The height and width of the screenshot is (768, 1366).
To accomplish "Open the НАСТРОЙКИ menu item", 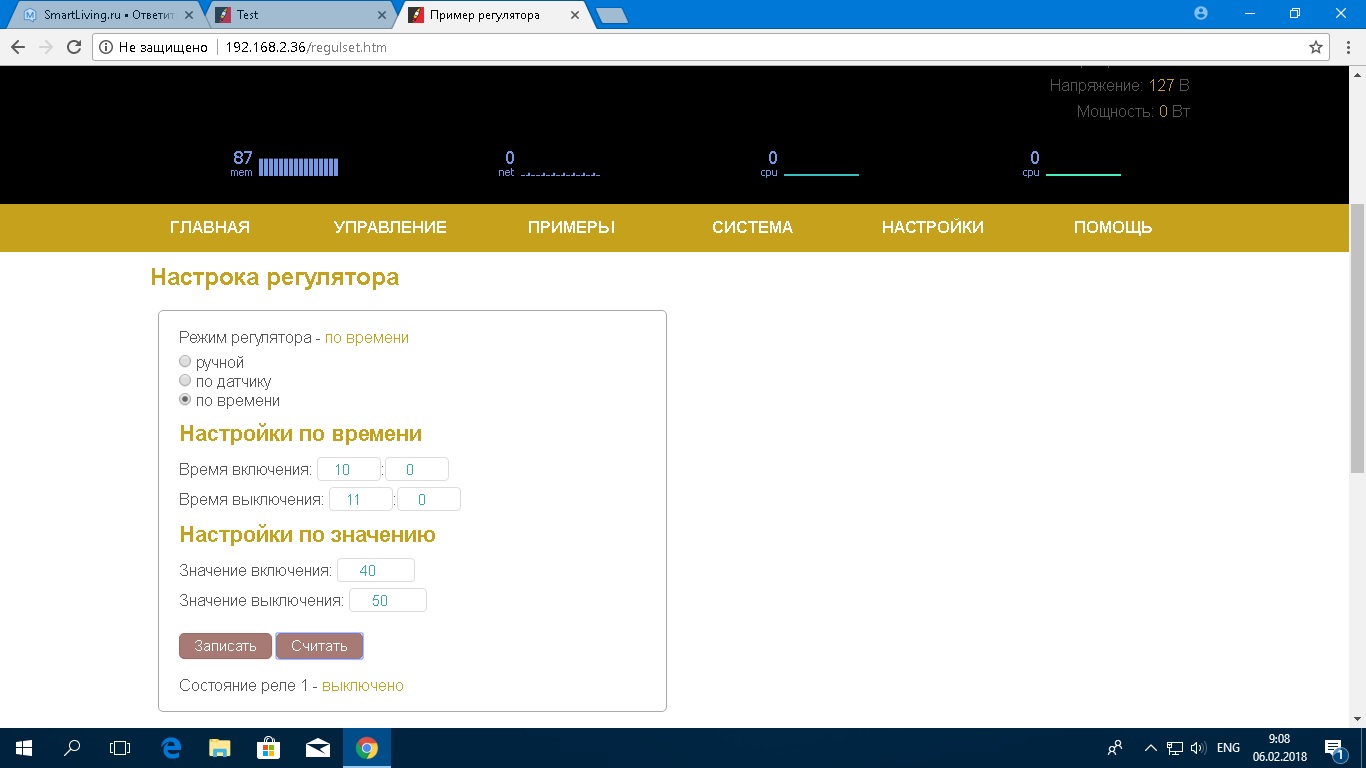I will (x=933, y=228).
